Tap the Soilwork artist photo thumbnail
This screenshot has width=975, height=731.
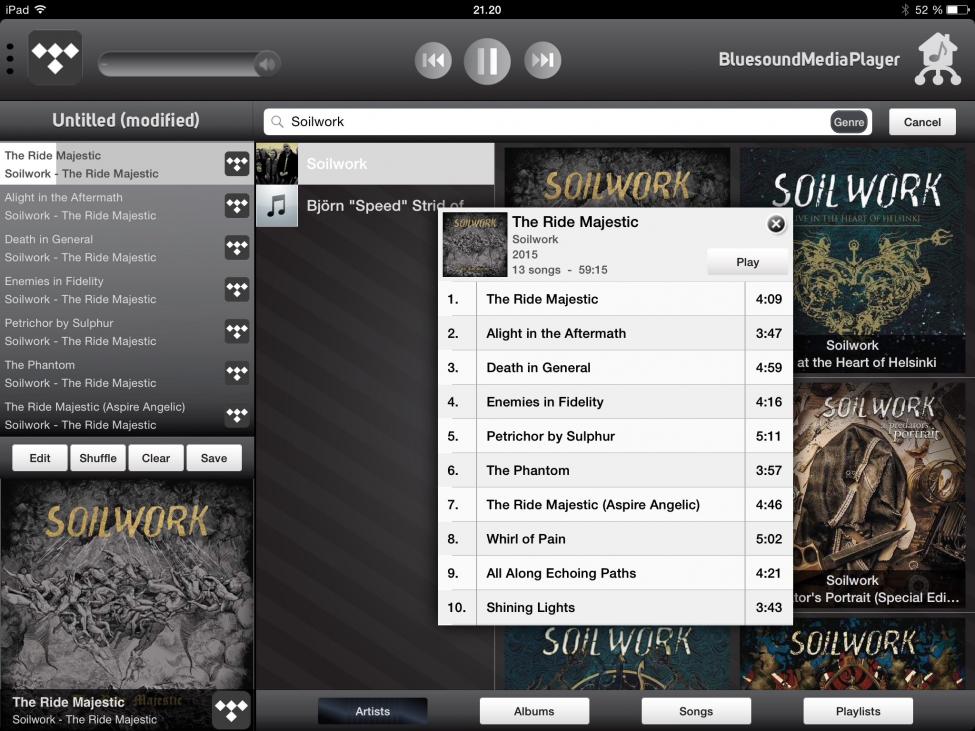tap(277, 163)
